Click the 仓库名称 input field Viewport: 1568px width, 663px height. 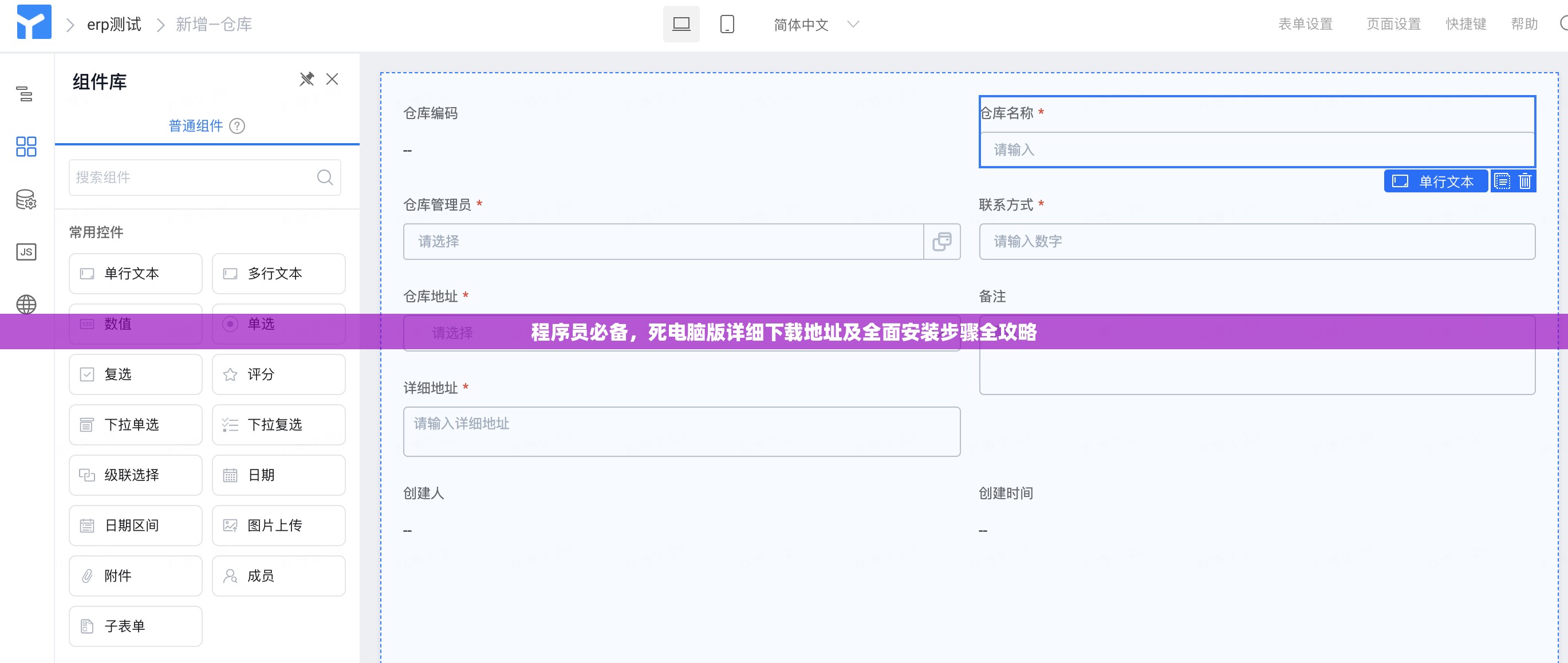click(x=1257, y=150)
